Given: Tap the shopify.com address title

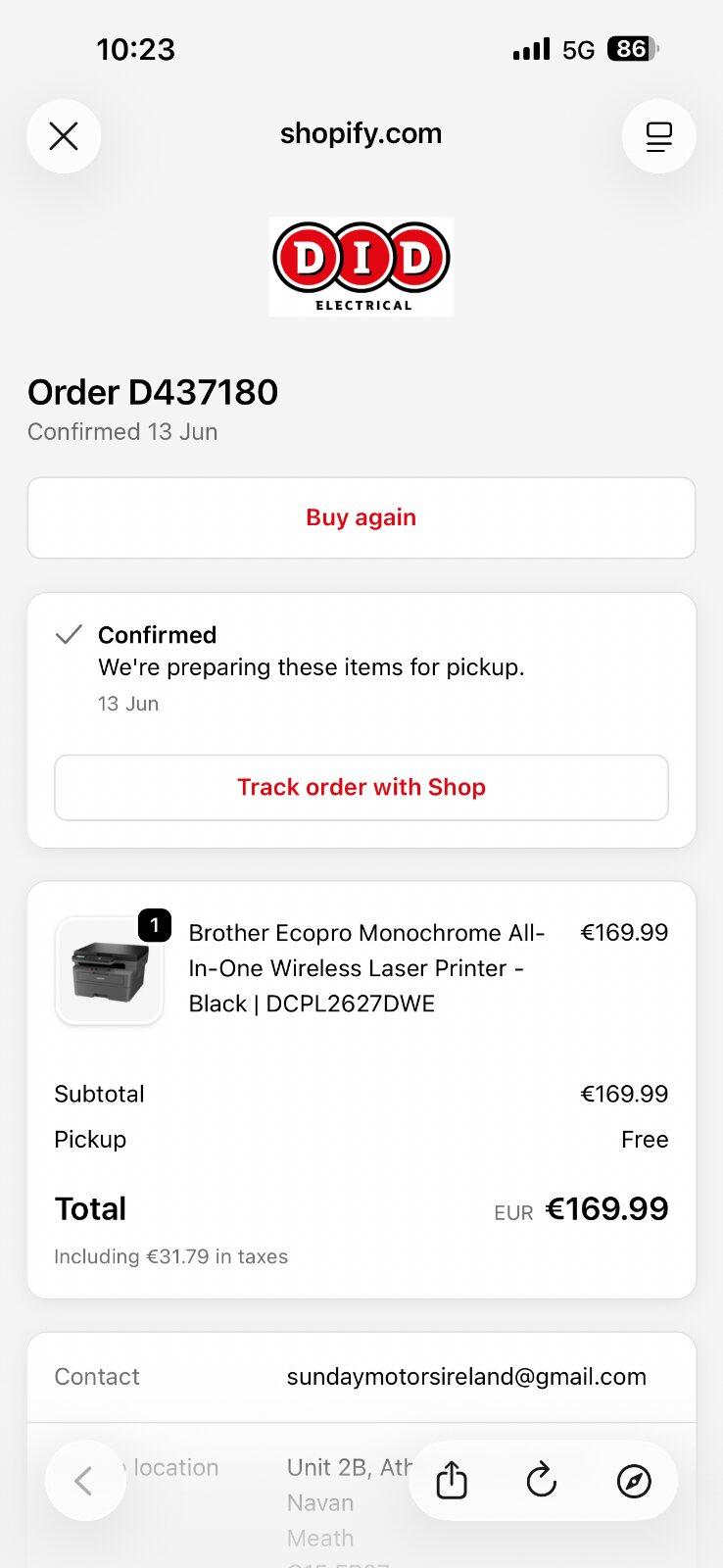Looking at the screenshot, I should [361, 133].
